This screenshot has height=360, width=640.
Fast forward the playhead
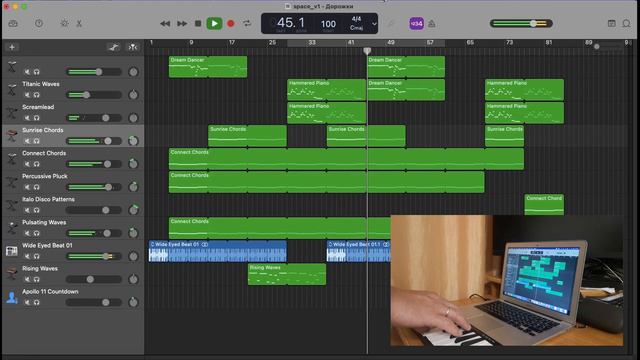(x=182, y=24)
